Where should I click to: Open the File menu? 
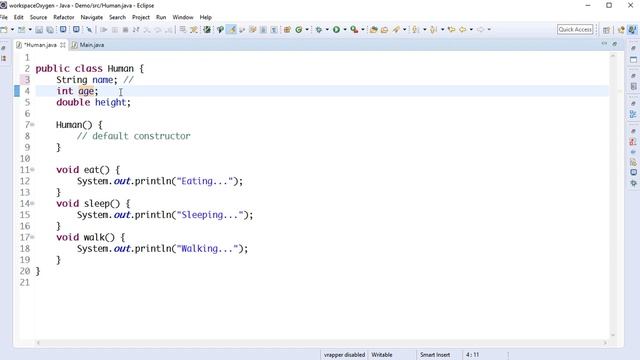(4, 17)
